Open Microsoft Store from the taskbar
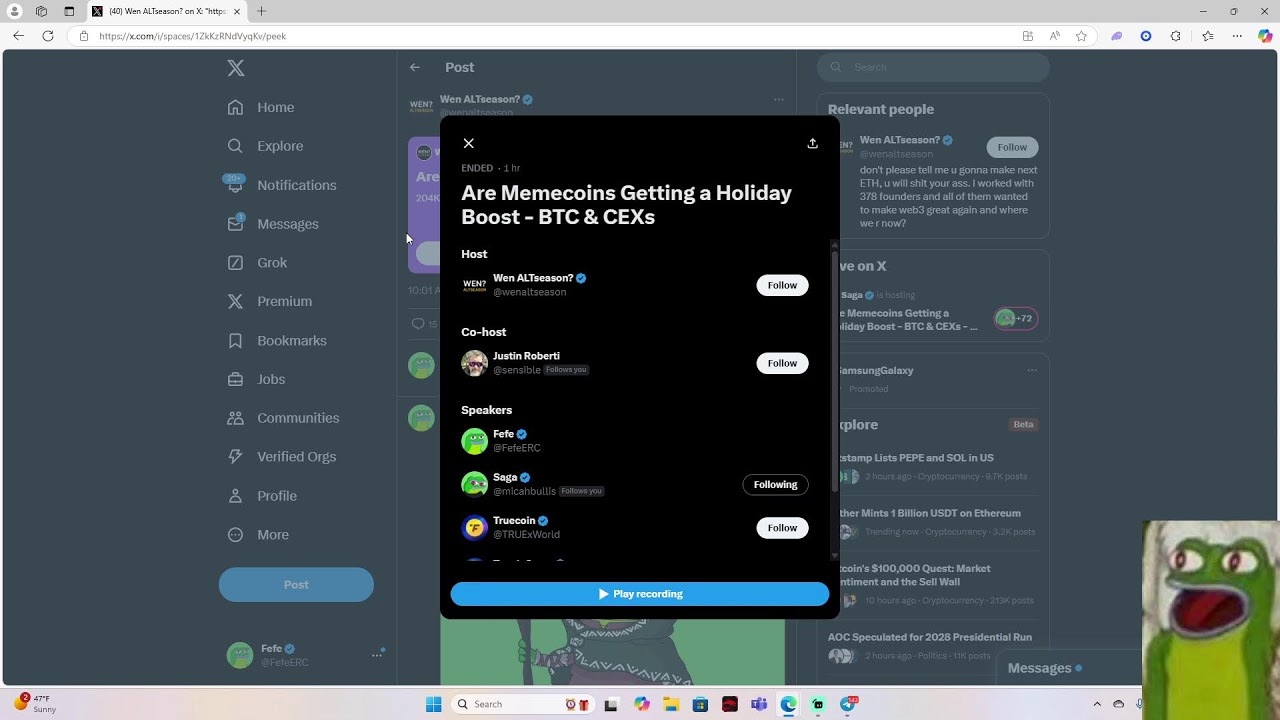Image resolution: width=1280 pixels, height=720 pixels. [x=700, y=704]
